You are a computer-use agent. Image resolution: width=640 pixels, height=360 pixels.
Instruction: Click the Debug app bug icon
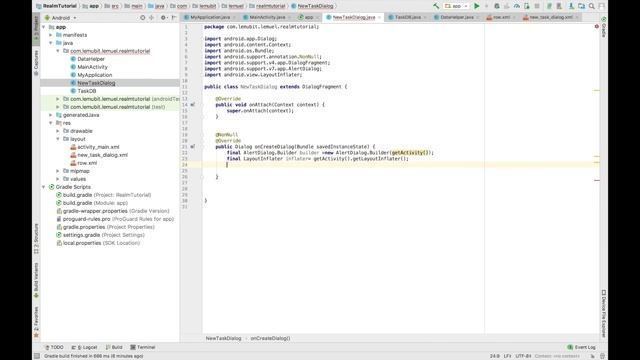click(x=497, y=6)
